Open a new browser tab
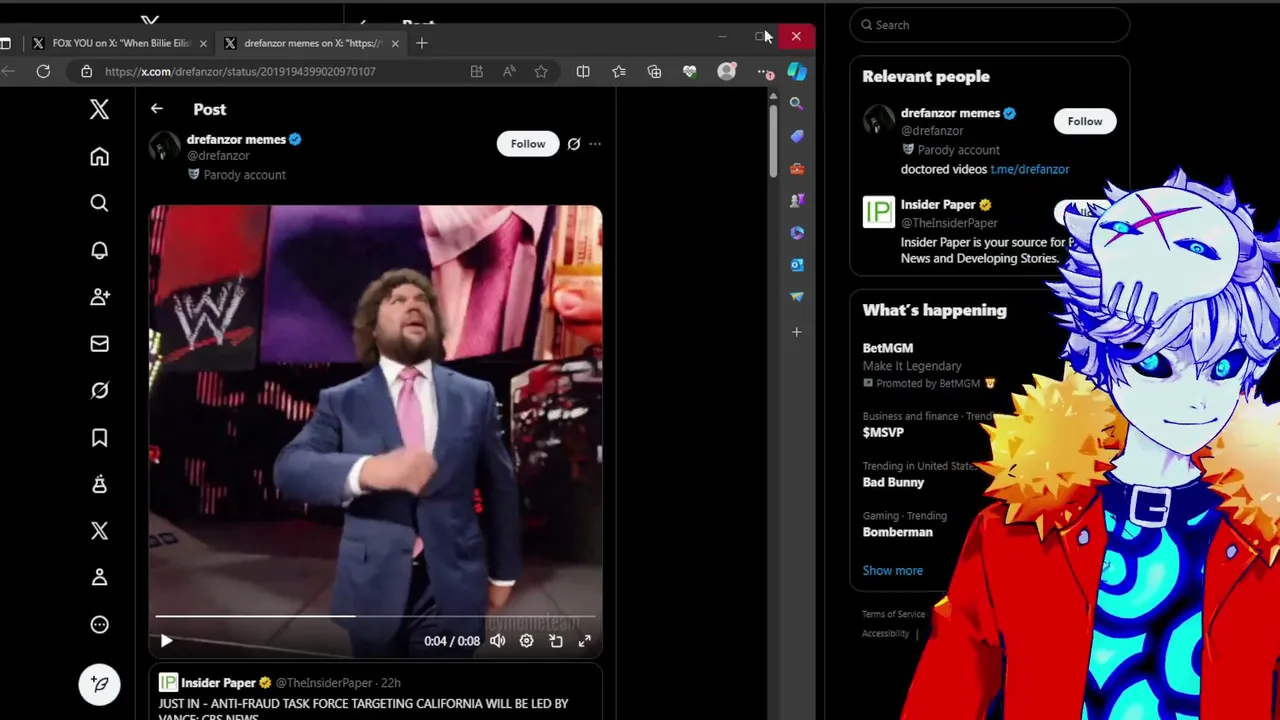Image resolution: width=1280 pixels, height=720 pixels. 421,43
